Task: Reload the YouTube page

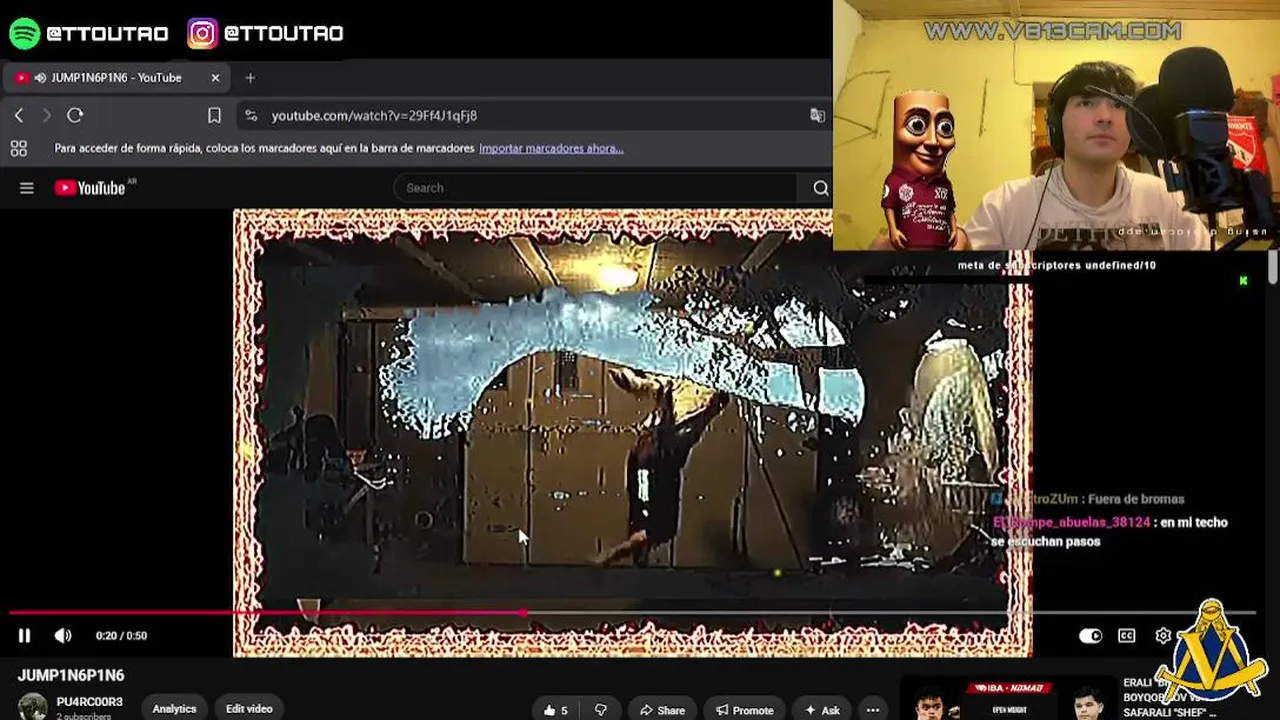Action: pos(75,116)
